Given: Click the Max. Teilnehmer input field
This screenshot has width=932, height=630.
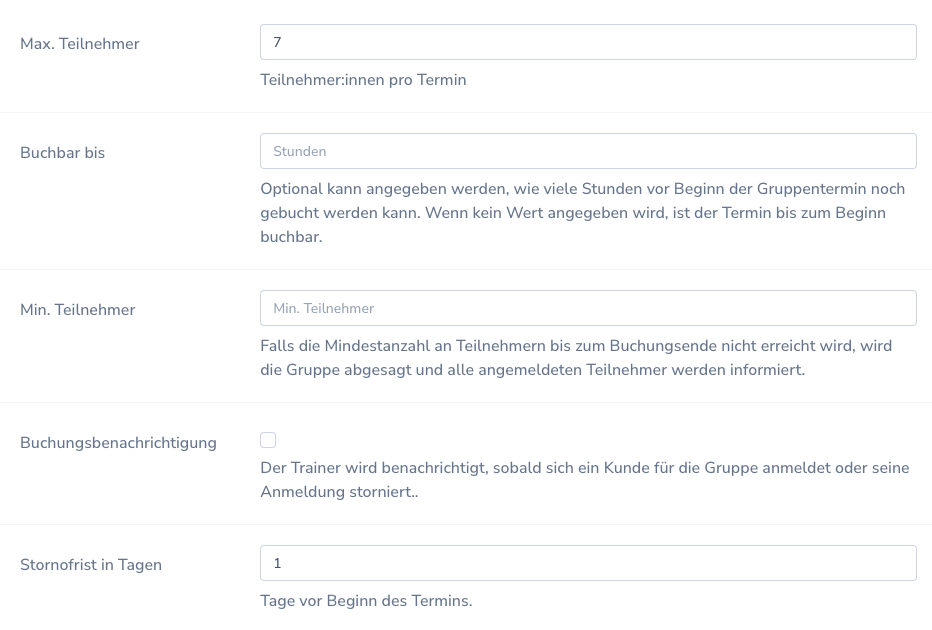Looking at the screenshot, I should coord(588,42).
